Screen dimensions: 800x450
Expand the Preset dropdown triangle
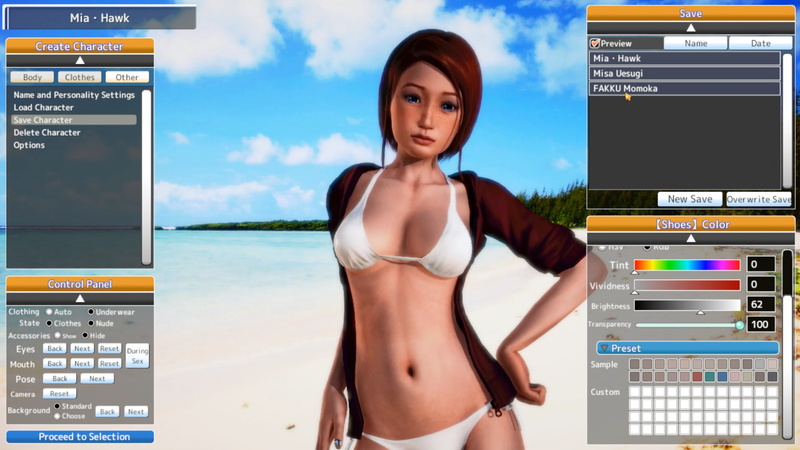tap(605, 348)
